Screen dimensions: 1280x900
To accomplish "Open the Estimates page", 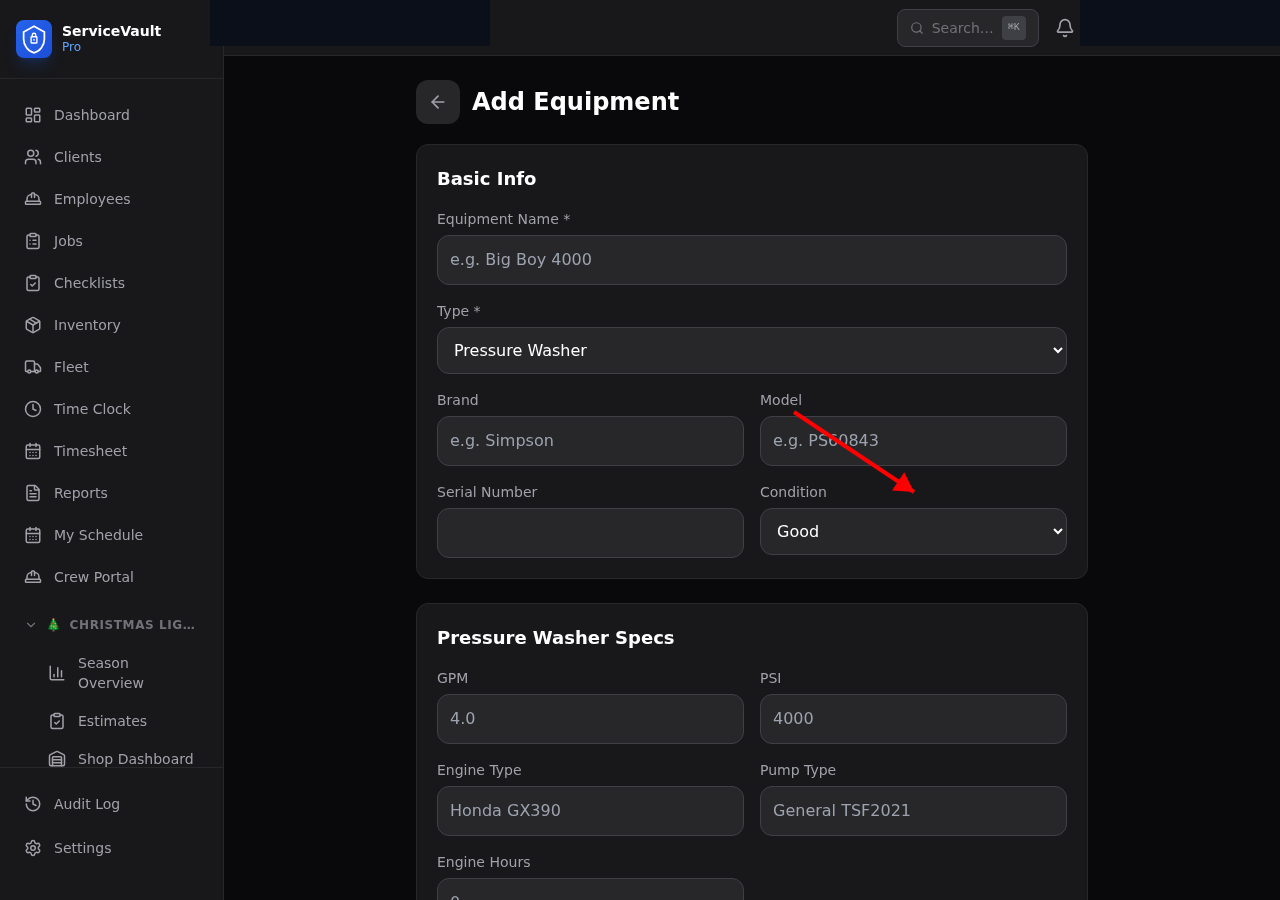I will pyautogui.click(x=112, y=720).
